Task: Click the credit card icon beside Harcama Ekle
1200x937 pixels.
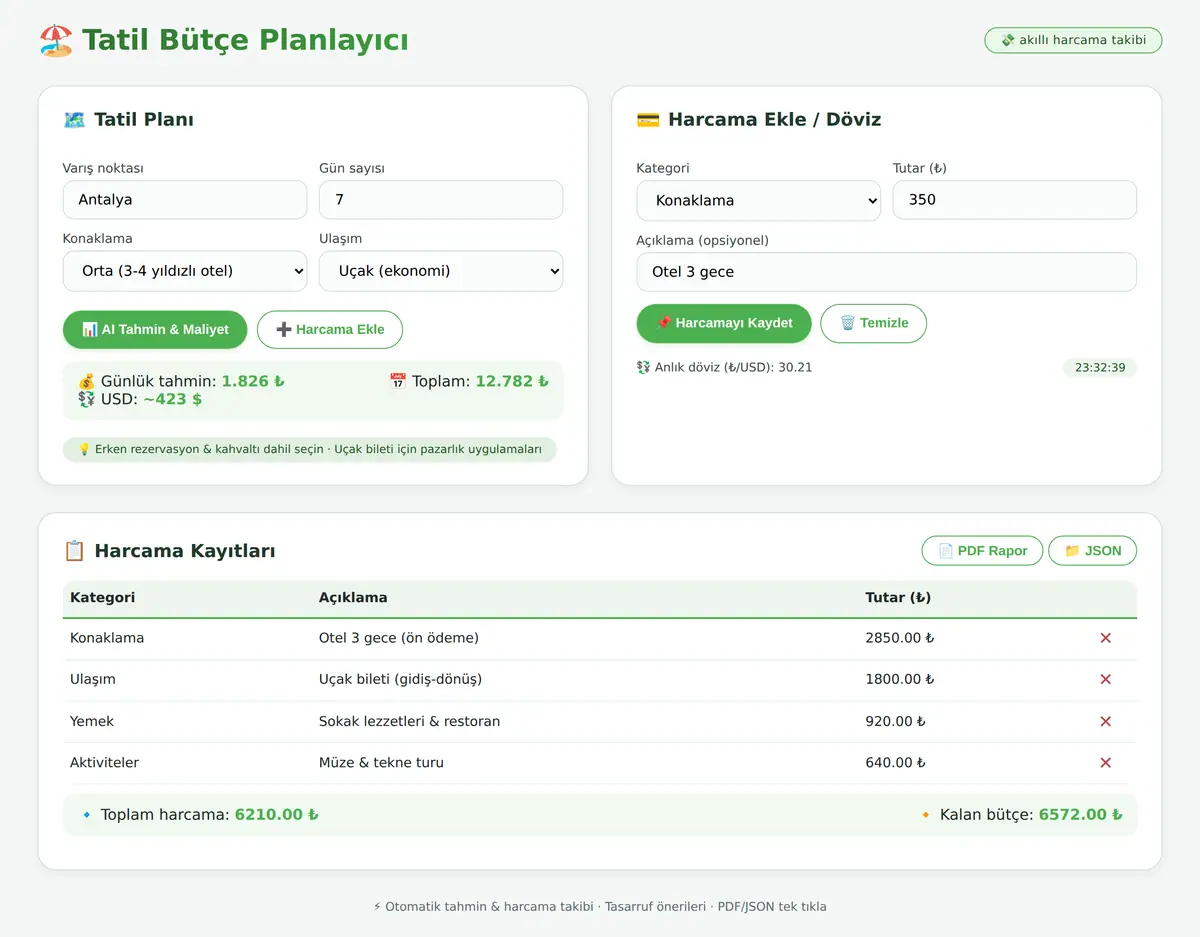Action: 648,120
